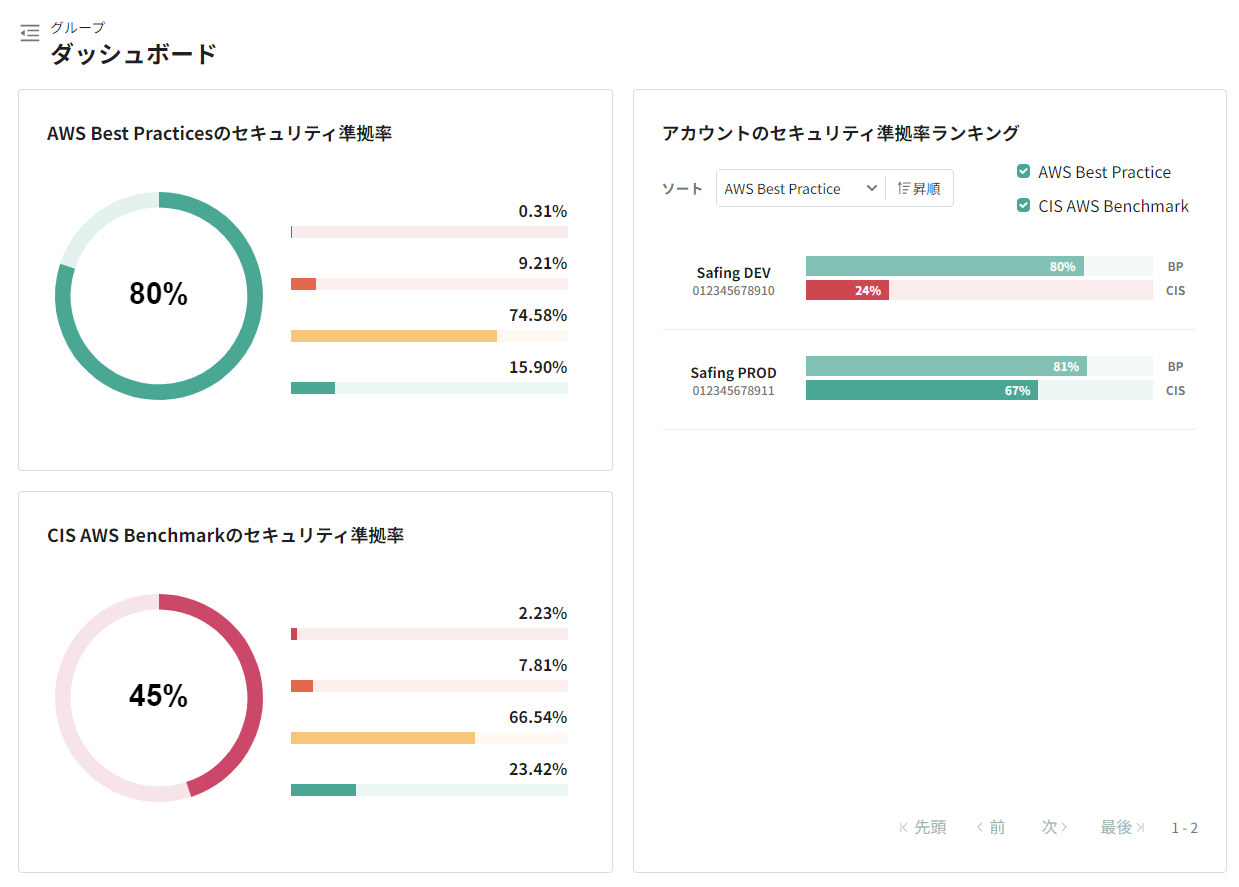Click the 66.54% bar value
1239x887 pixels.
[538, 717]
